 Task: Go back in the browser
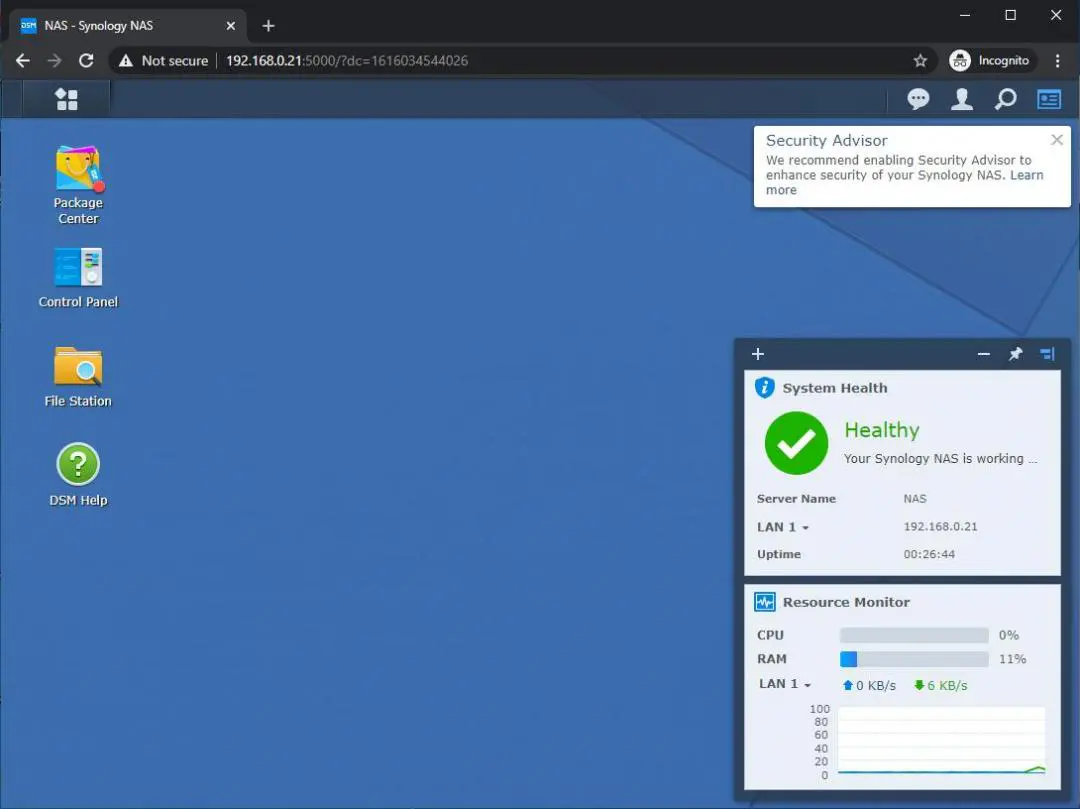[23, 61]
